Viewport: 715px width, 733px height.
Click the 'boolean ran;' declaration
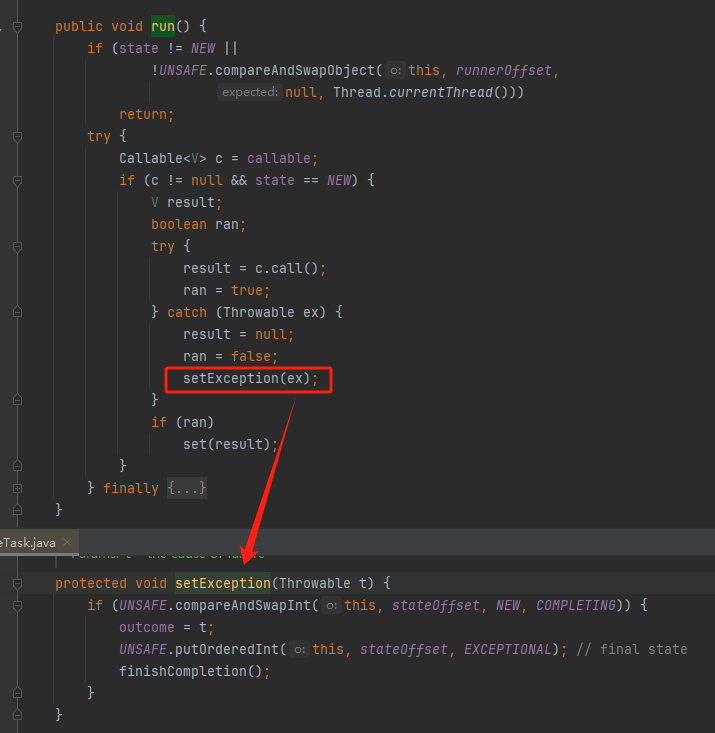click(x=198, y=224)
